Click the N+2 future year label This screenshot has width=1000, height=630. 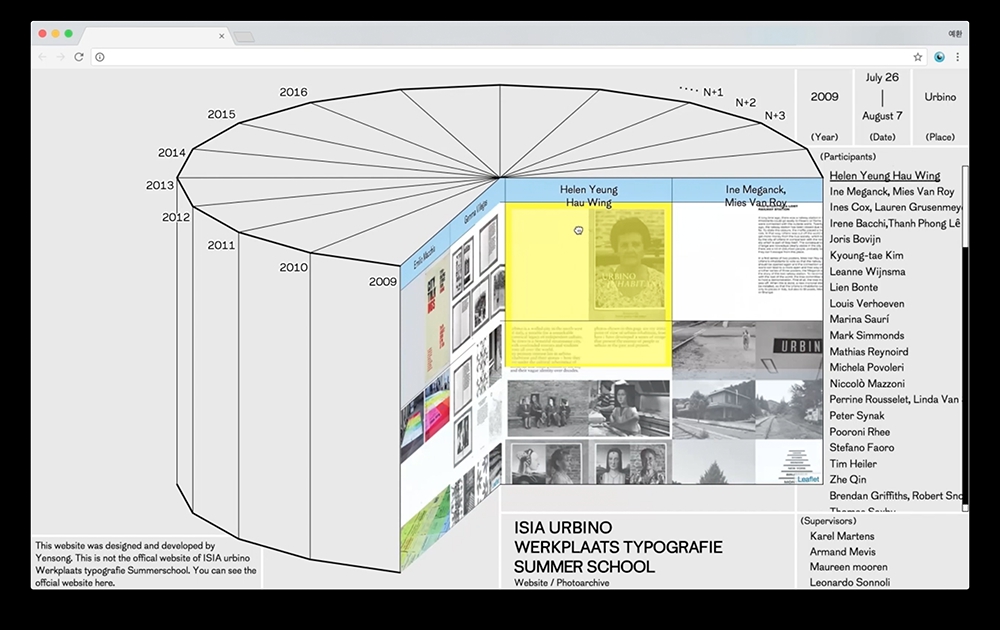coord(746,103)
